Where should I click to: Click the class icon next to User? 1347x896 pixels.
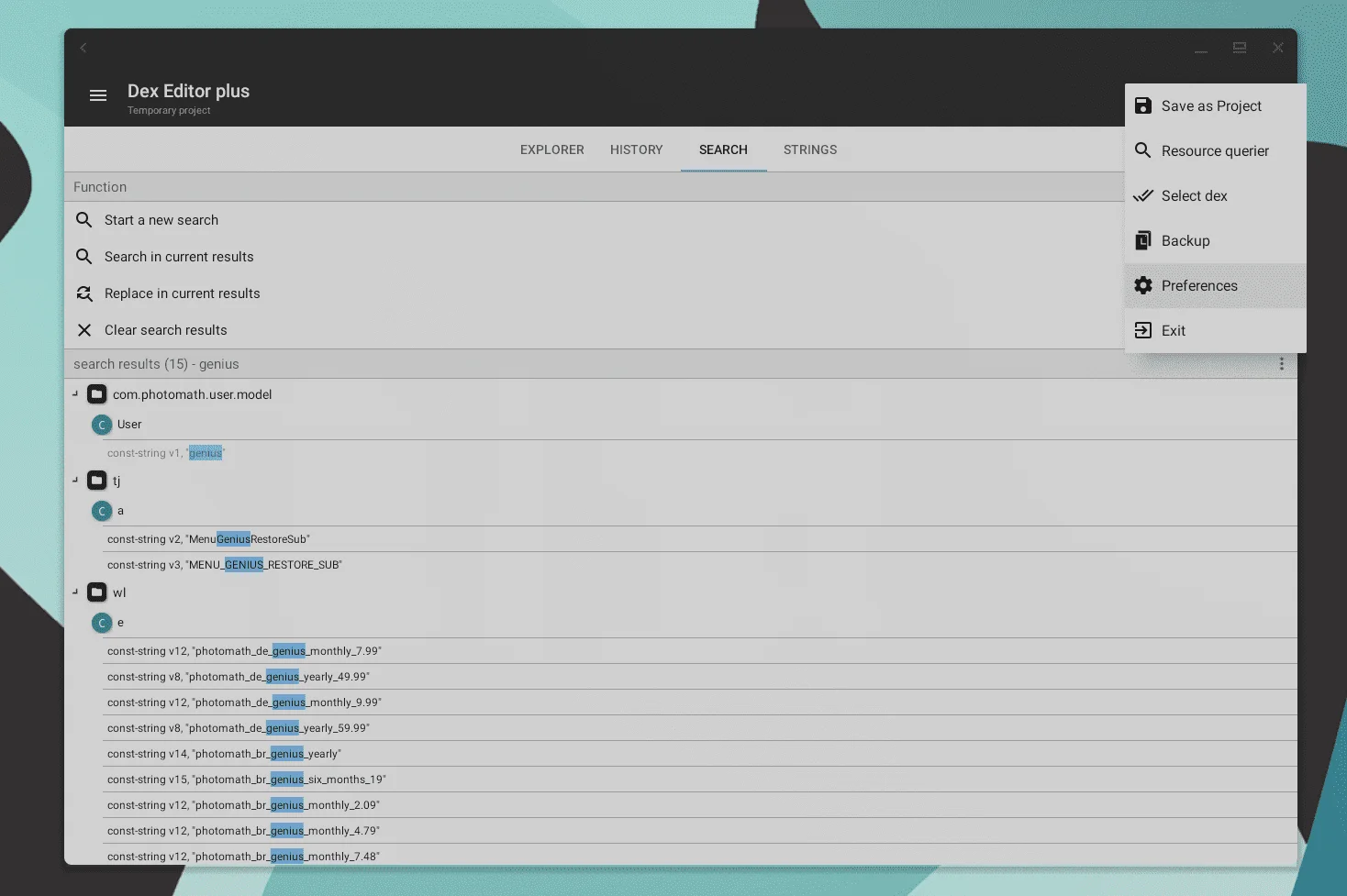[x=102, y=425]
